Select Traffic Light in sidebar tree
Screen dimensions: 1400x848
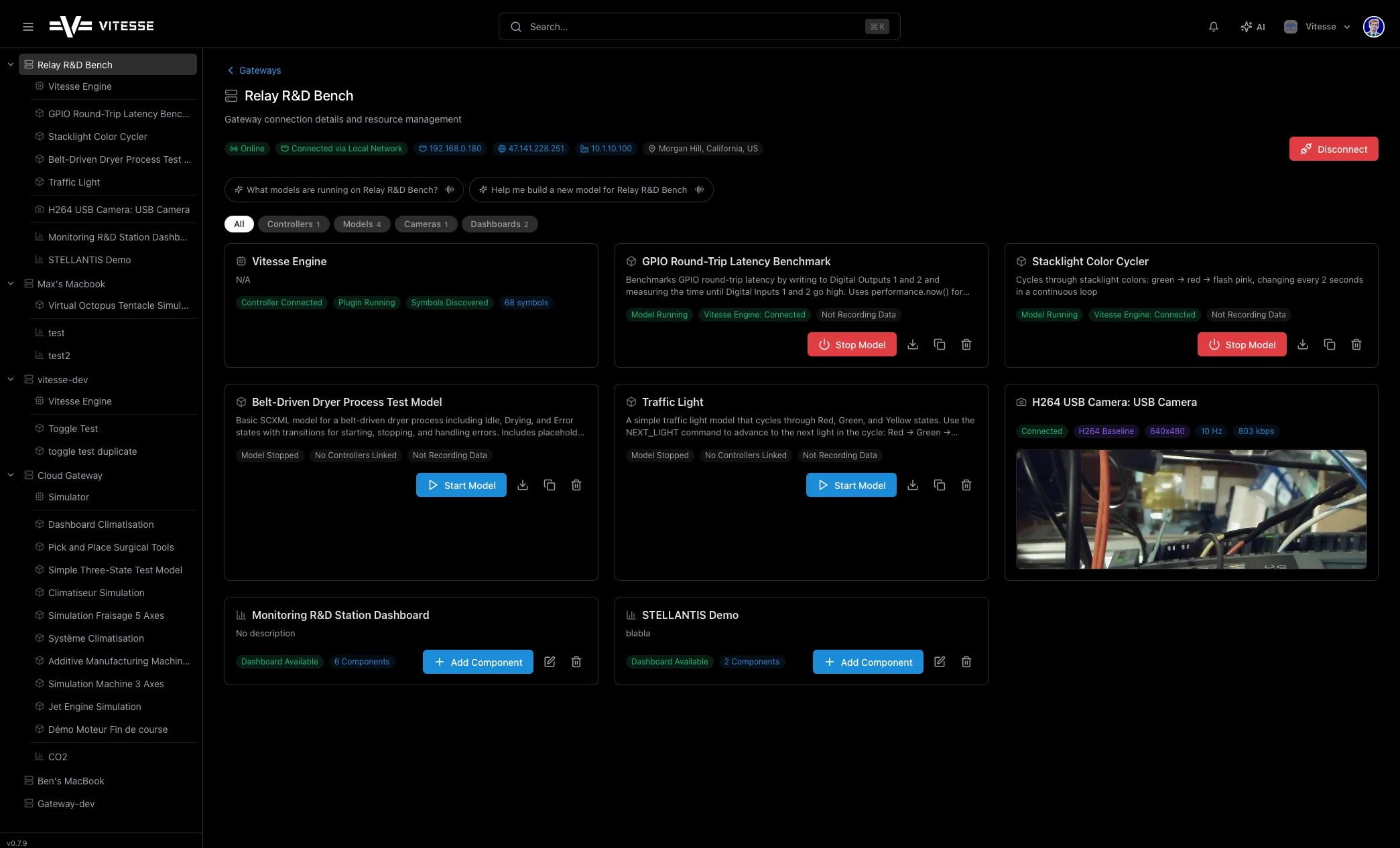click(x=114, y=182)
